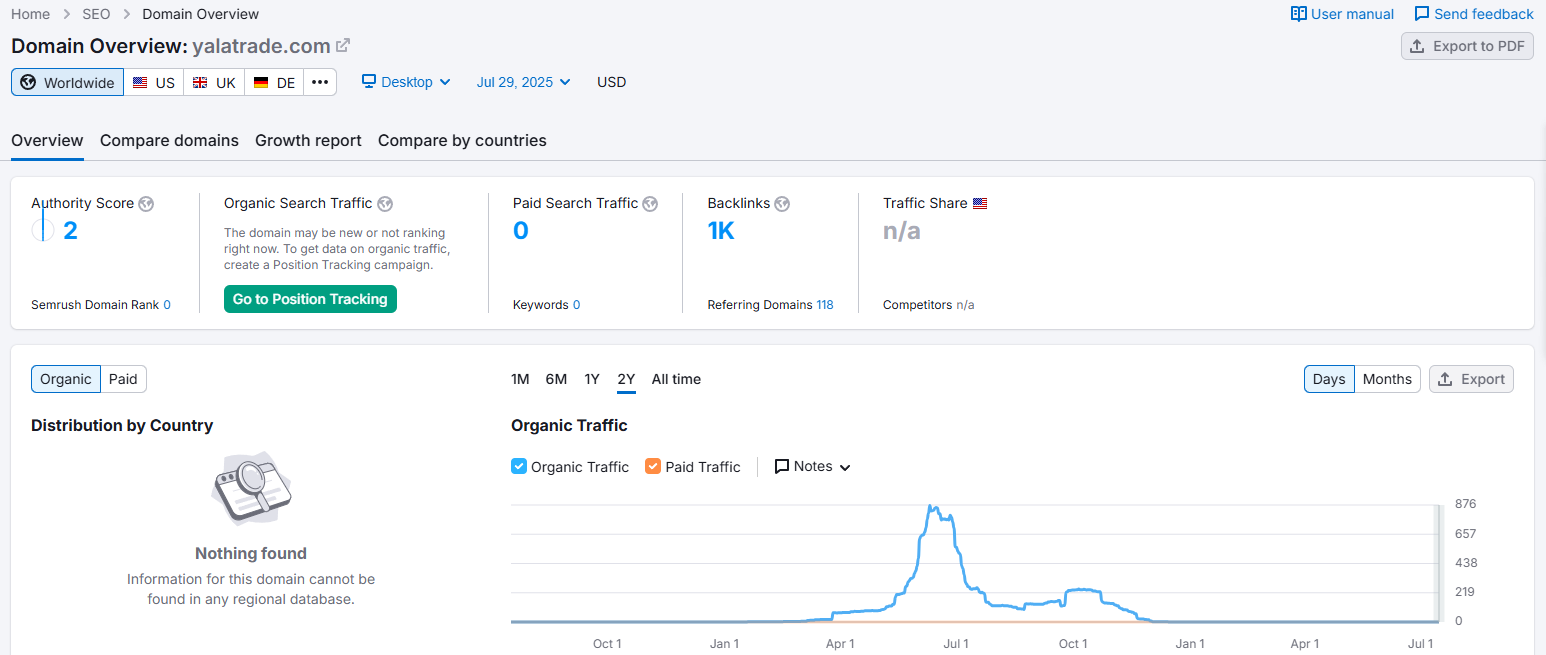Set chart granularity to Months
The height and width of the screenshot is (655, 1546).
(x=1387, y=379)
